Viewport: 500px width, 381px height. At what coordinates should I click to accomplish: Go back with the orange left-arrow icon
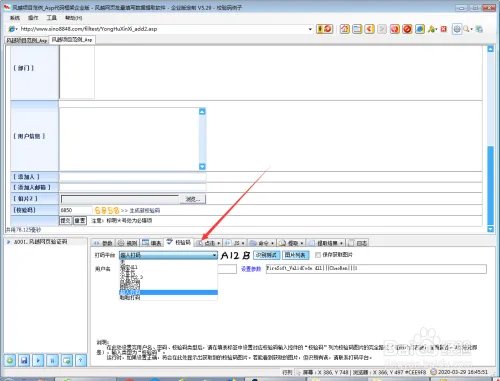click(x=369, y=29)
